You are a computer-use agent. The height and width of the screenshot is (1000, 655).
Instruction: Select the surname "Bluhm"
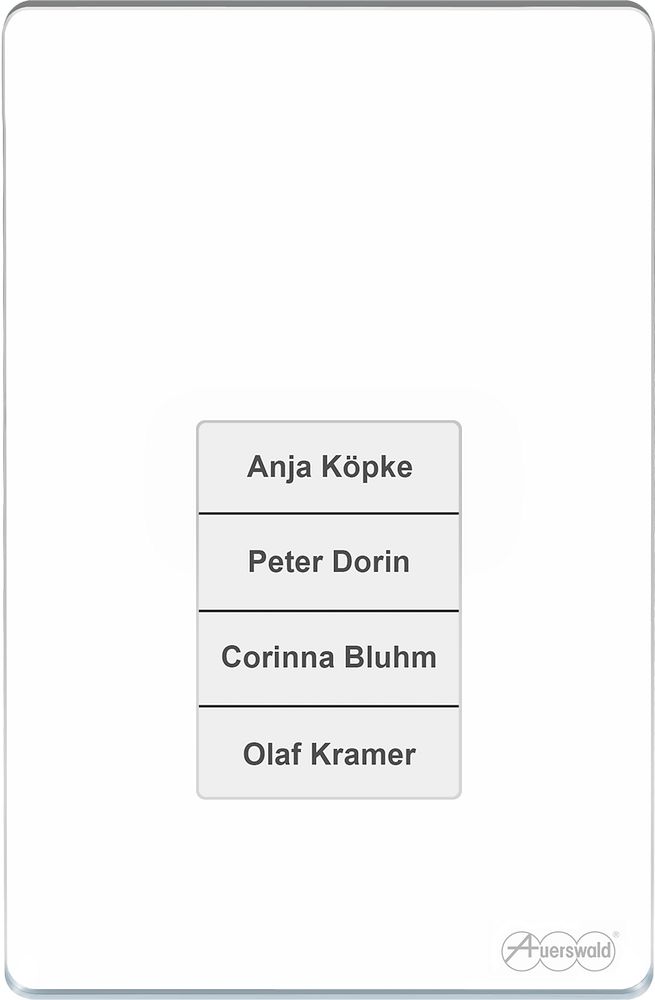[390, 657]
